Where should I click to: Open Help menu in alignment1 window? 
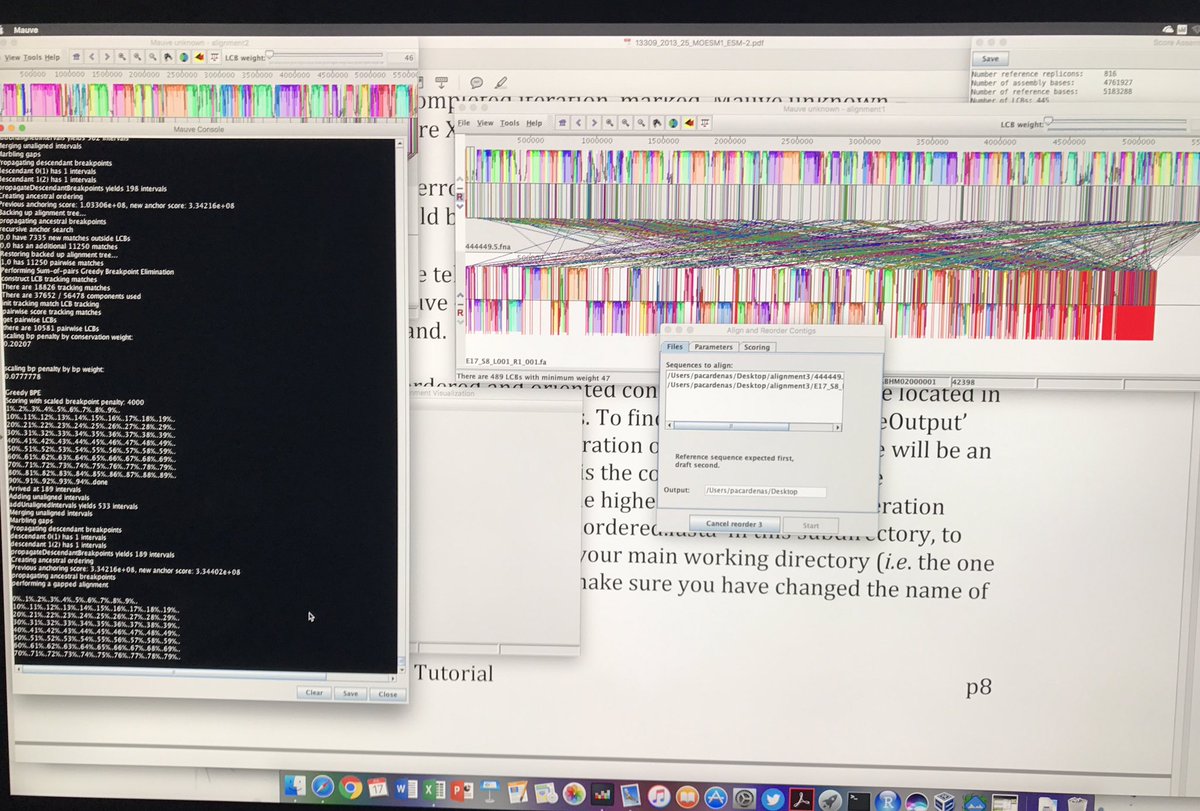(x=535, y=123)
